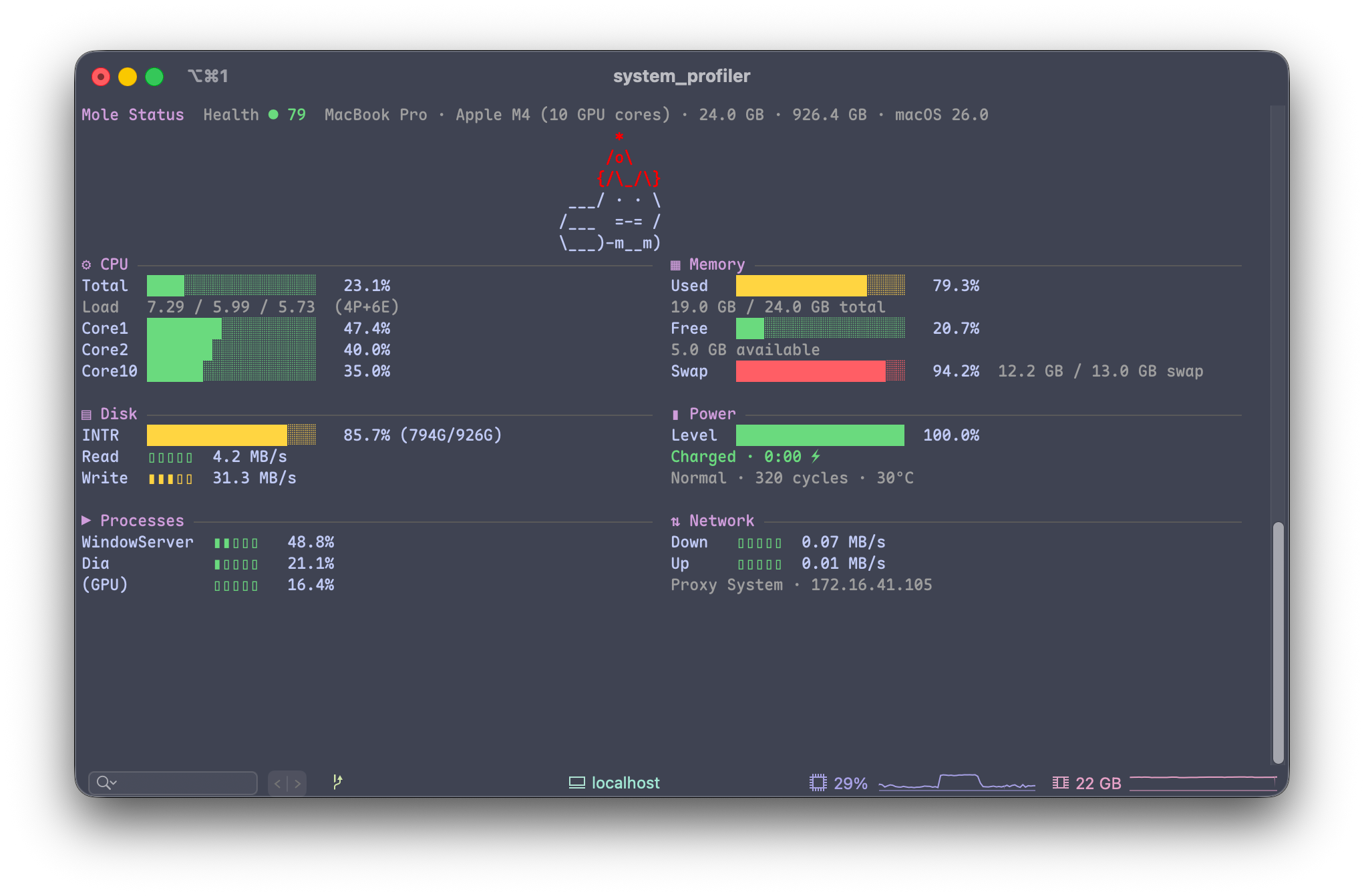Click the gear icon beside CPU heading
1364x896 pixels.
pyautogui.click(x=87, y=265)
